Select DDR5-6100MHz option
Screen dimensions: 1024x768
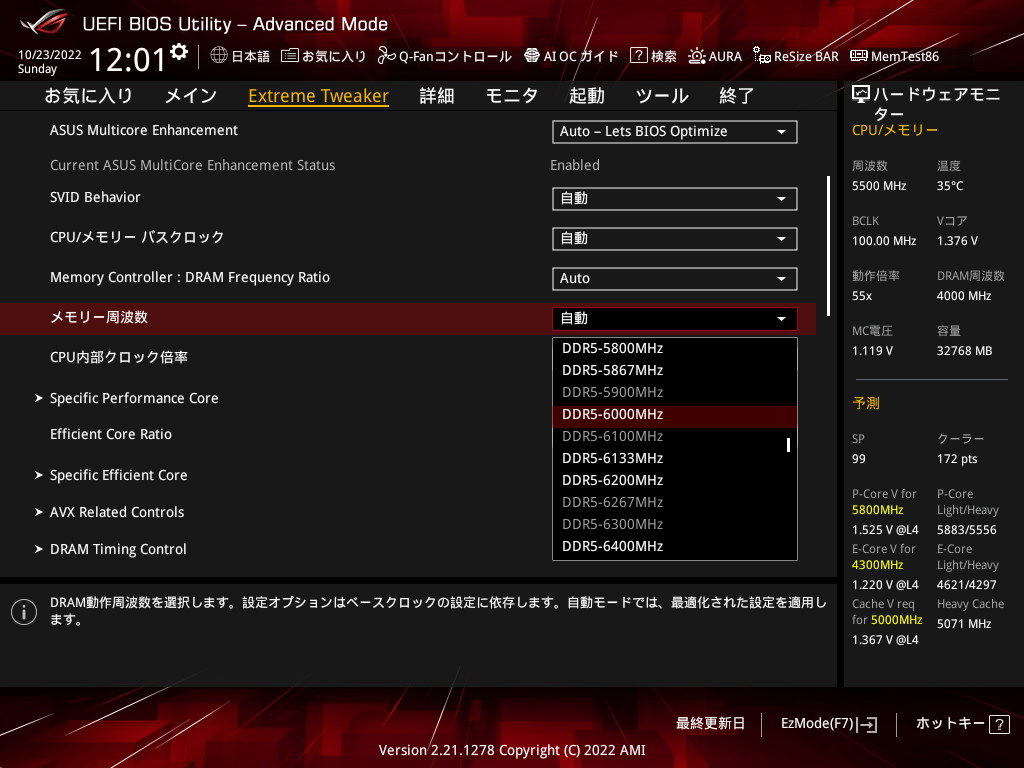(x=675, y=436)
